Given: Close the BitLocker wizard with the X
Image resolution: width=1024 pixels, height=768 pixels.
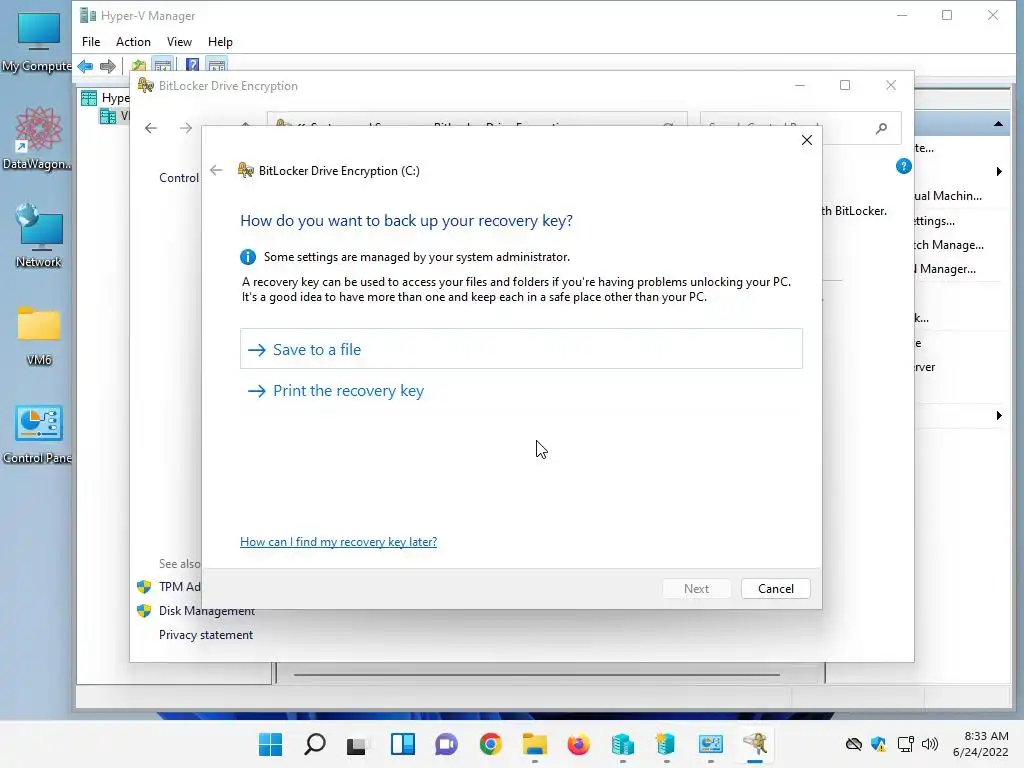Looking at the screenshot, I should pos(807,140).
